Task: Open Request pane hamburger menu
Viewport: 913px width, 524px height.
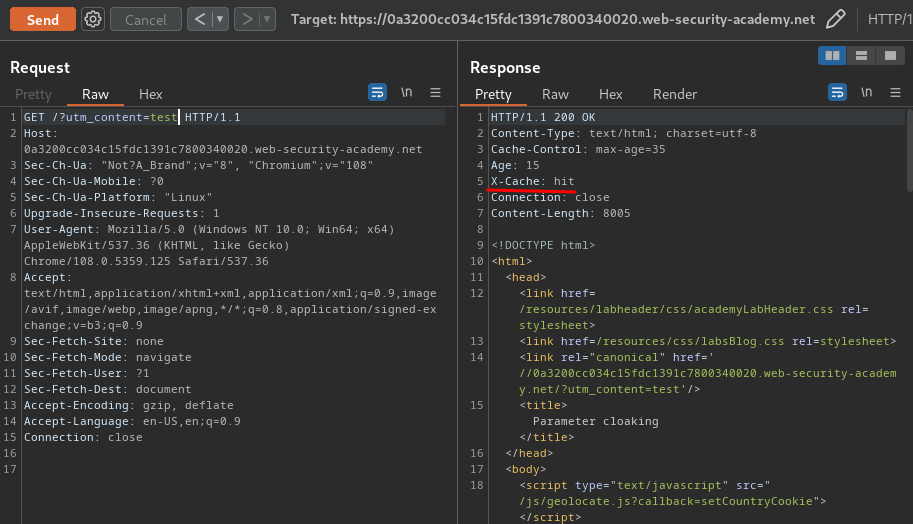Action: point(435,92)
